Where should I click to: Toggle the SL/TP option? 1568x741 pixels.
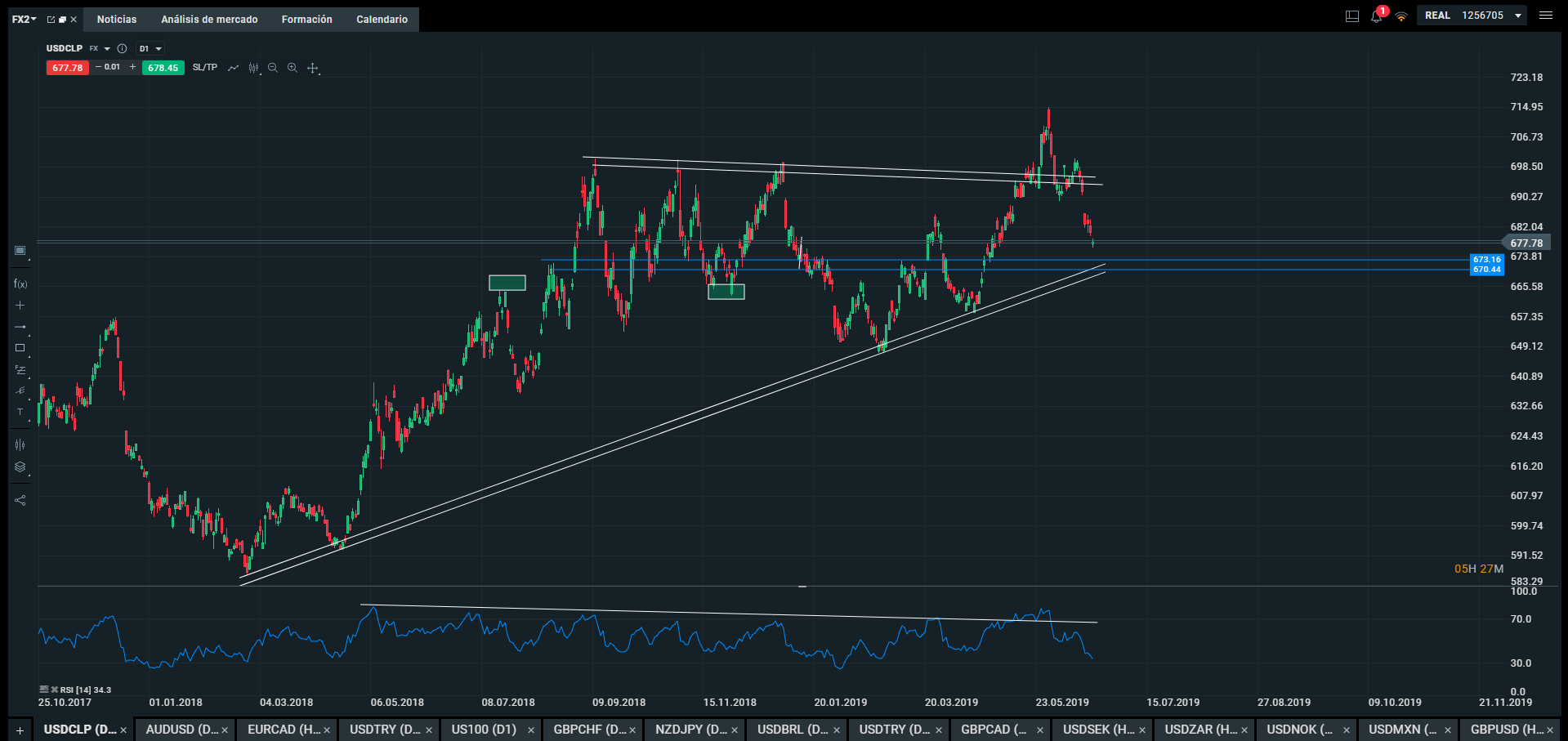click(205, 68)
